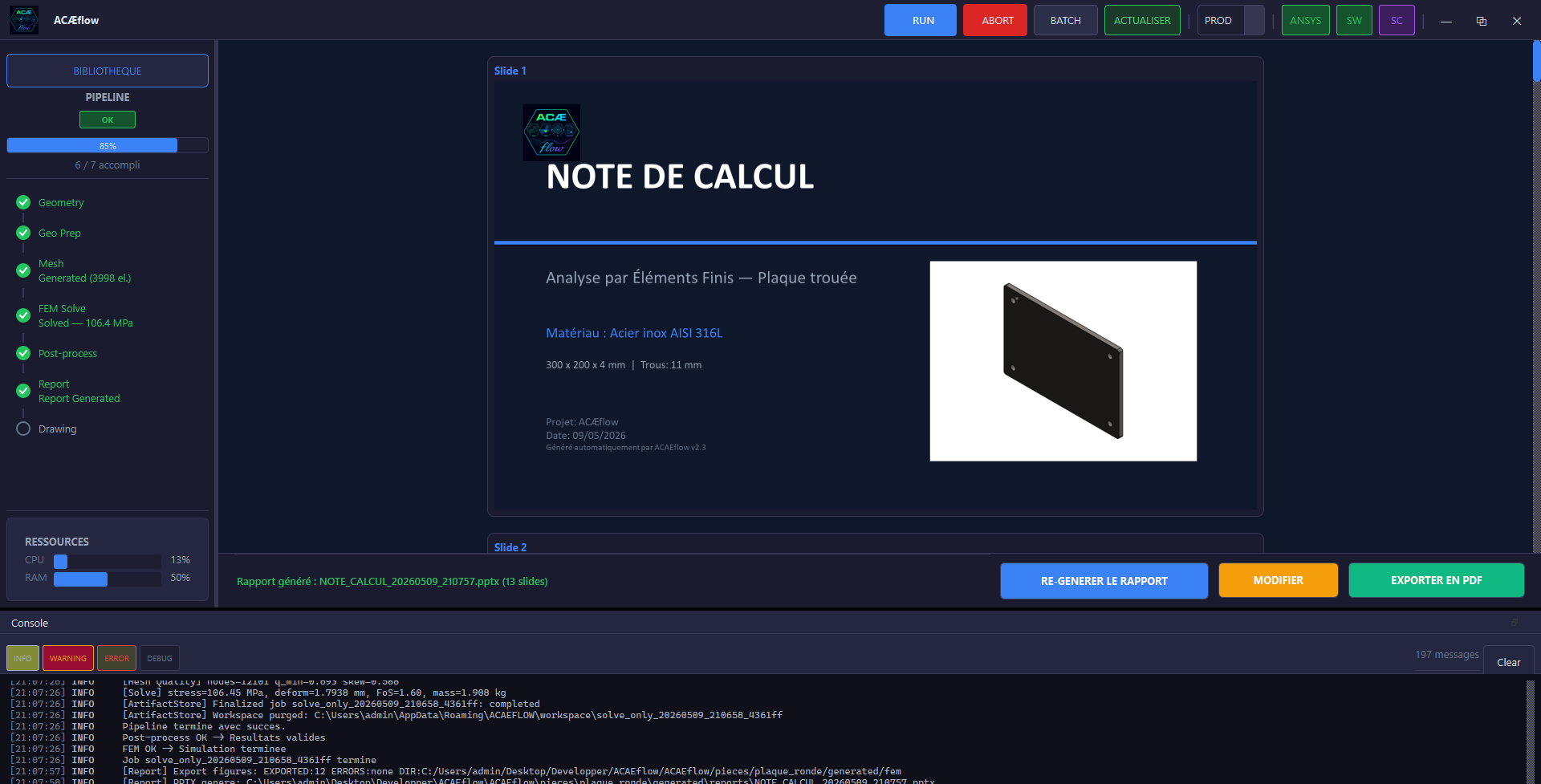
Task: Select the Drawing pipeline step
Action: [x=58, y=429]
